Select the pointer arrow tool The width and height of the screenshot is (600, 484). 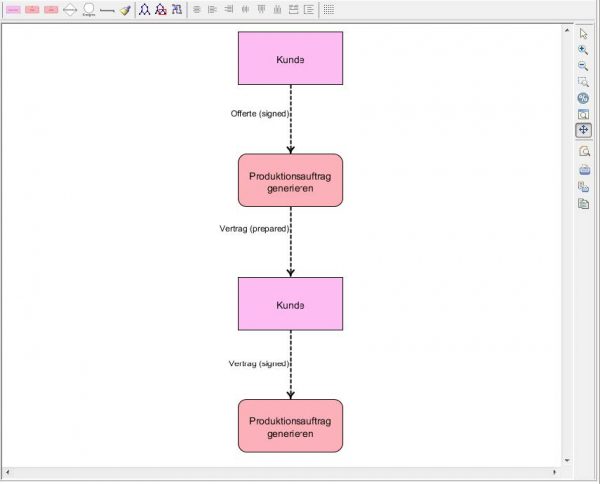coord(583,34)
